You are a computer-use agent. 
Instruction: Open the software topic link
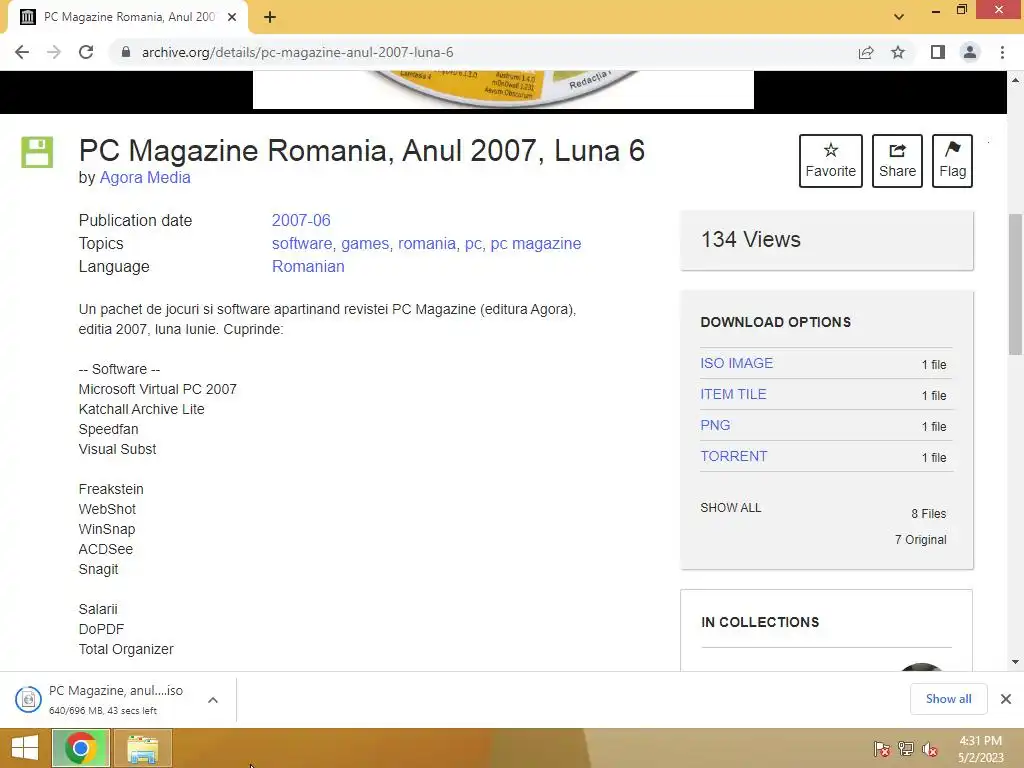tap(302, 244)
